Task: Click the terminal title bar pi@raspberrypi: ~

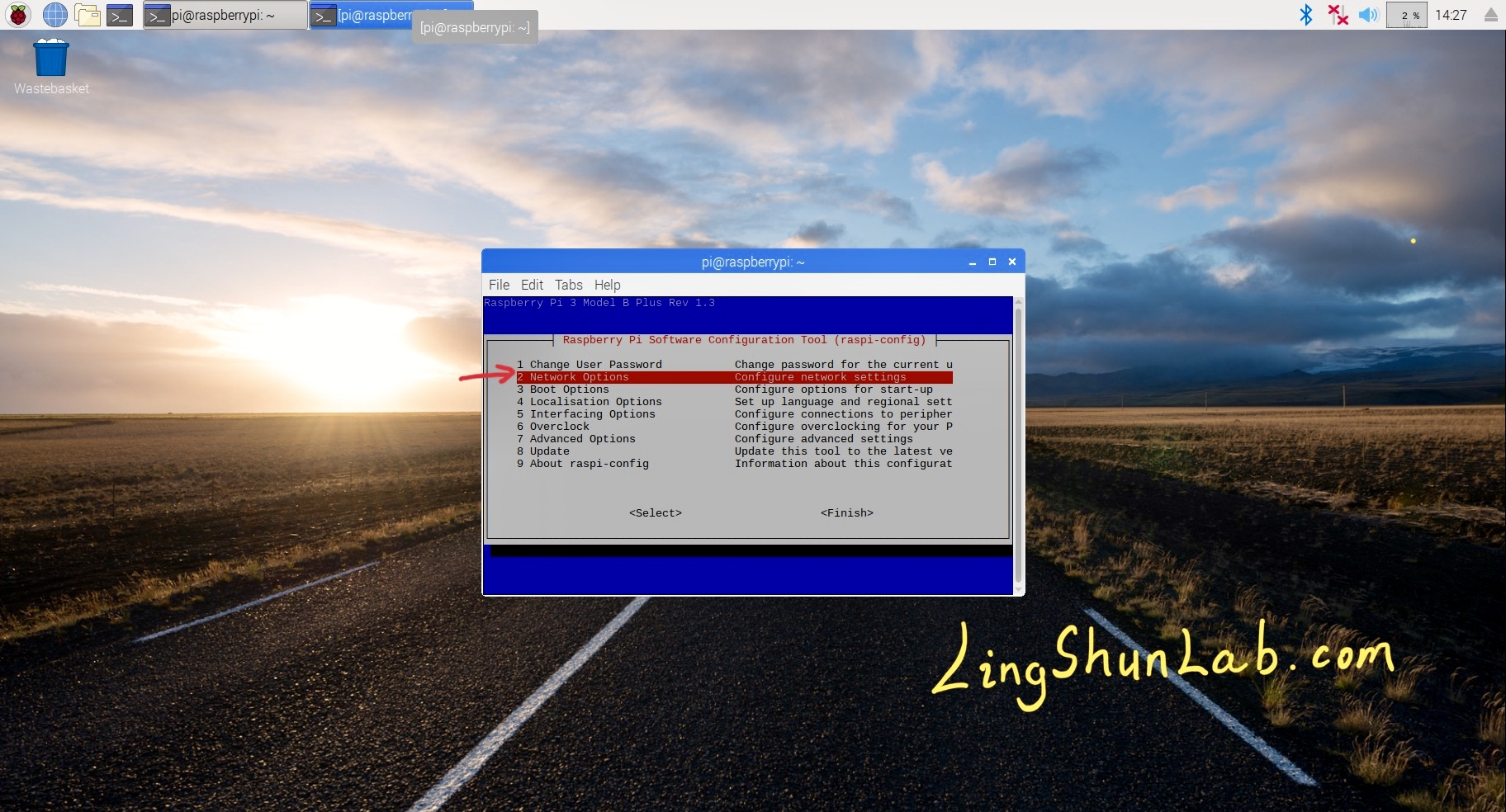Action: (x=753, y=262)
